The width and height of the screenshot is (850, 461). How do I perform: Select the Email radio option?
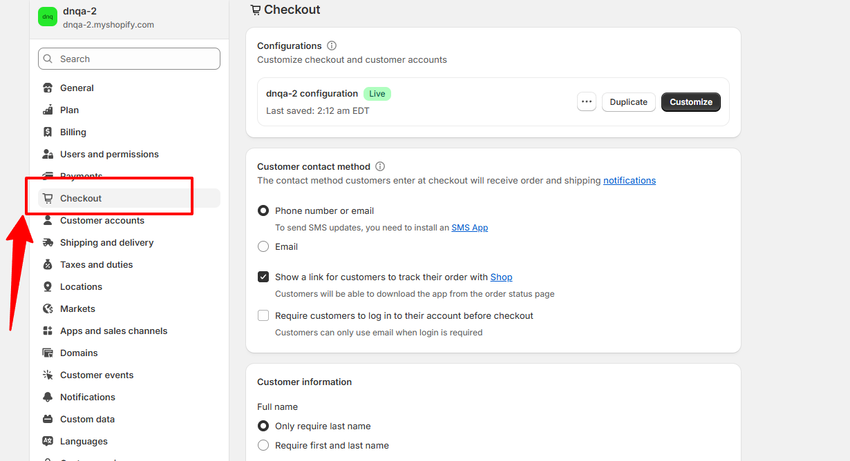[x=264, y=246]
